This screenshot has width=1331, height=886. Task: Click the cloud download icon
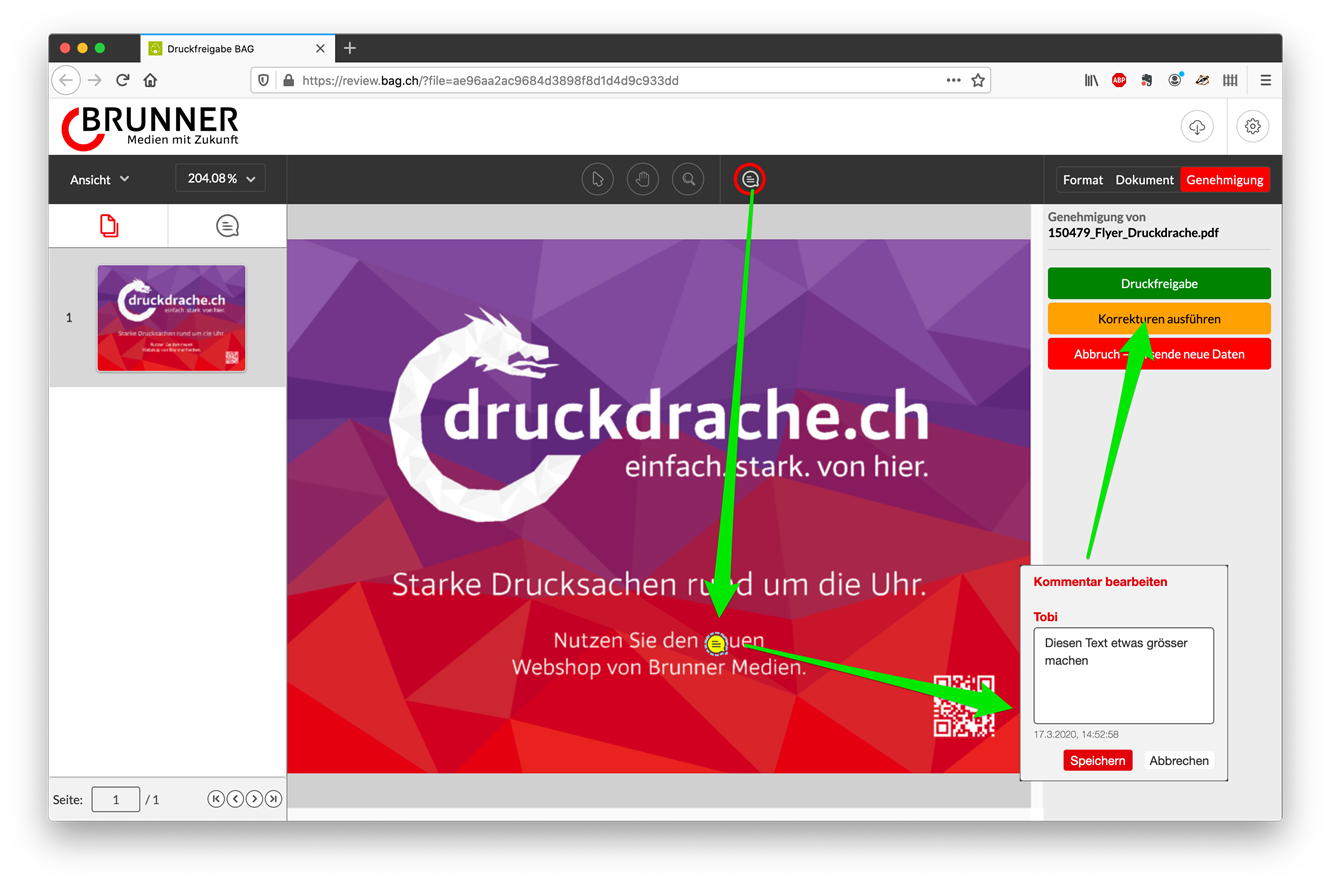tap(1197, 127)
